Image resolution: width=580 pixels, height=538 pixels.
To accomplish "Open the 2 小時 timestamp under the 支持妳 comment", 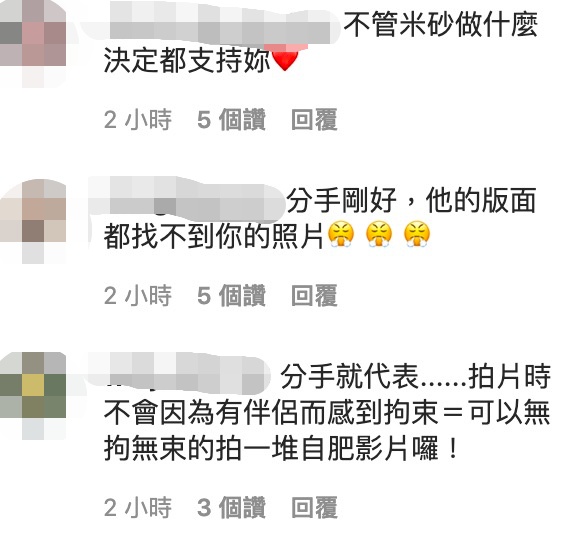I will [138, 120].
